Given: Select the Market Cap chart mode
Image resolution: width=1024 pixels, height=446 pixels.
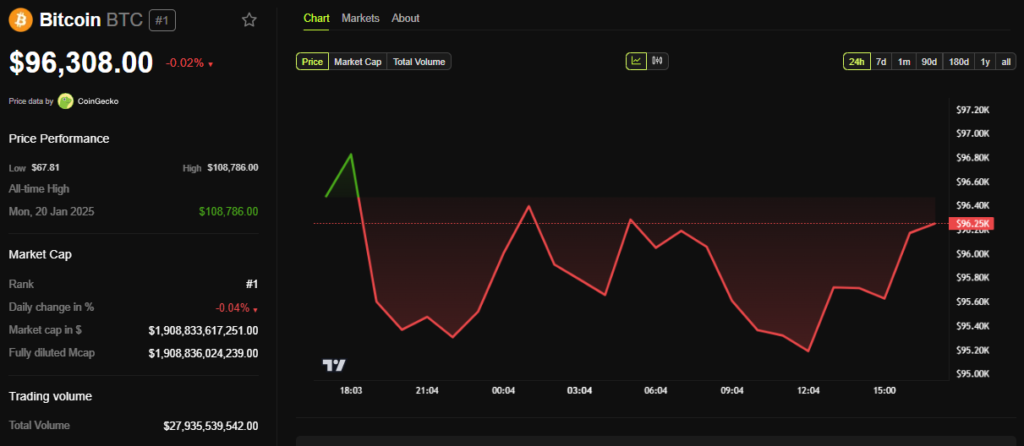Looking at the screenshot, I should (x=357, y=61).
